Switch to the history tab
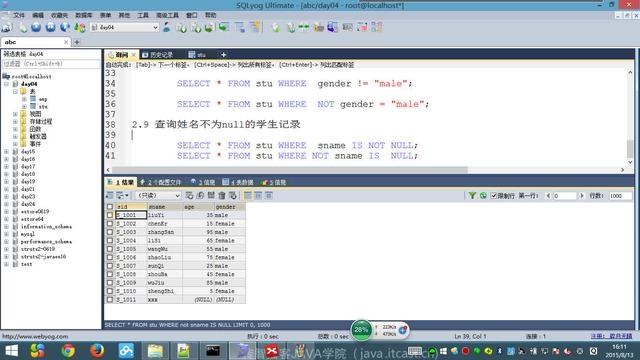The image size is (640, 360). (x=158, y=55)
